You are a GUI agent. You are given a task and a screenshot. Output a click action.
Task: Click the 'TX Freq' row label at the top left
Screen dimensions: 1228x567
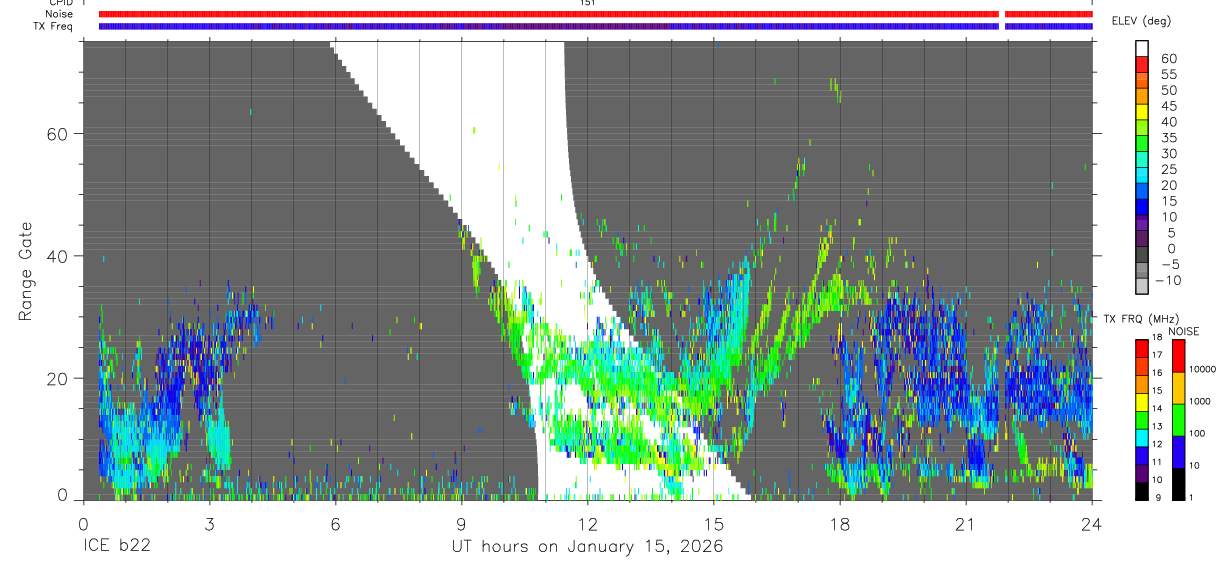(x=54, y=26)
